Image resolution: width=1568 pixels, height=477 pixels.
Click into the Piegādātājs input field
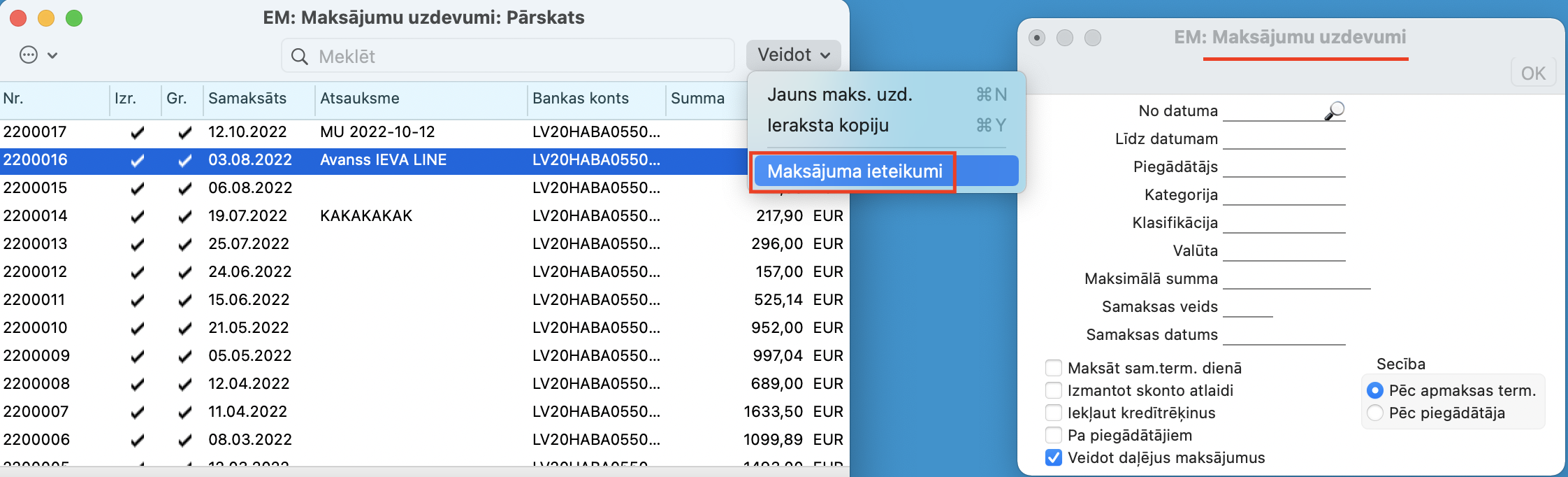[x=1284, y=166]
